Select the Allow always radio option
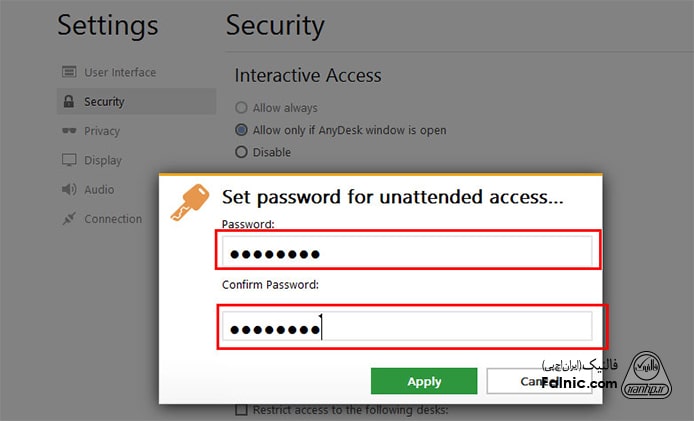 [x=241, y=108]
